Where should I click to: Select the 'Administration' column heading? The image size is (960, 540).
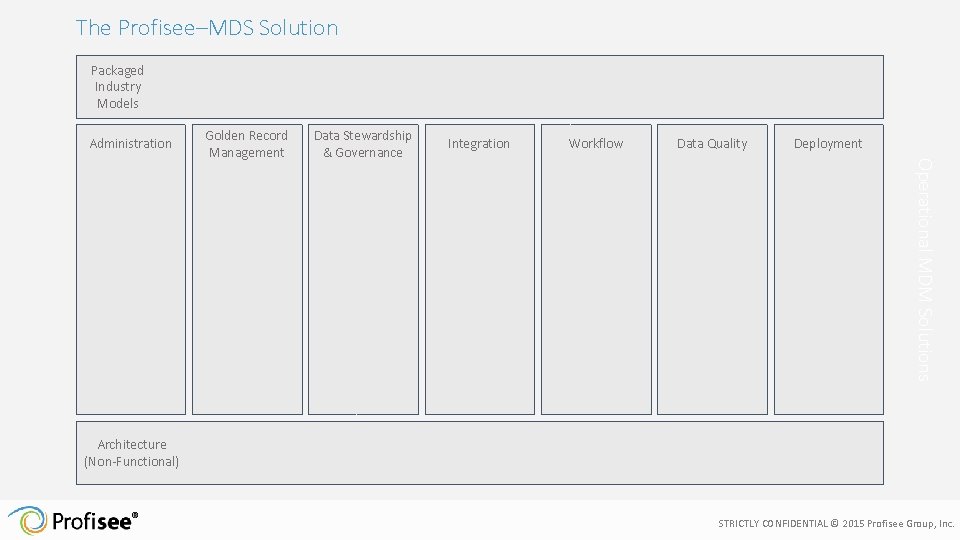[x=130, y=143]
